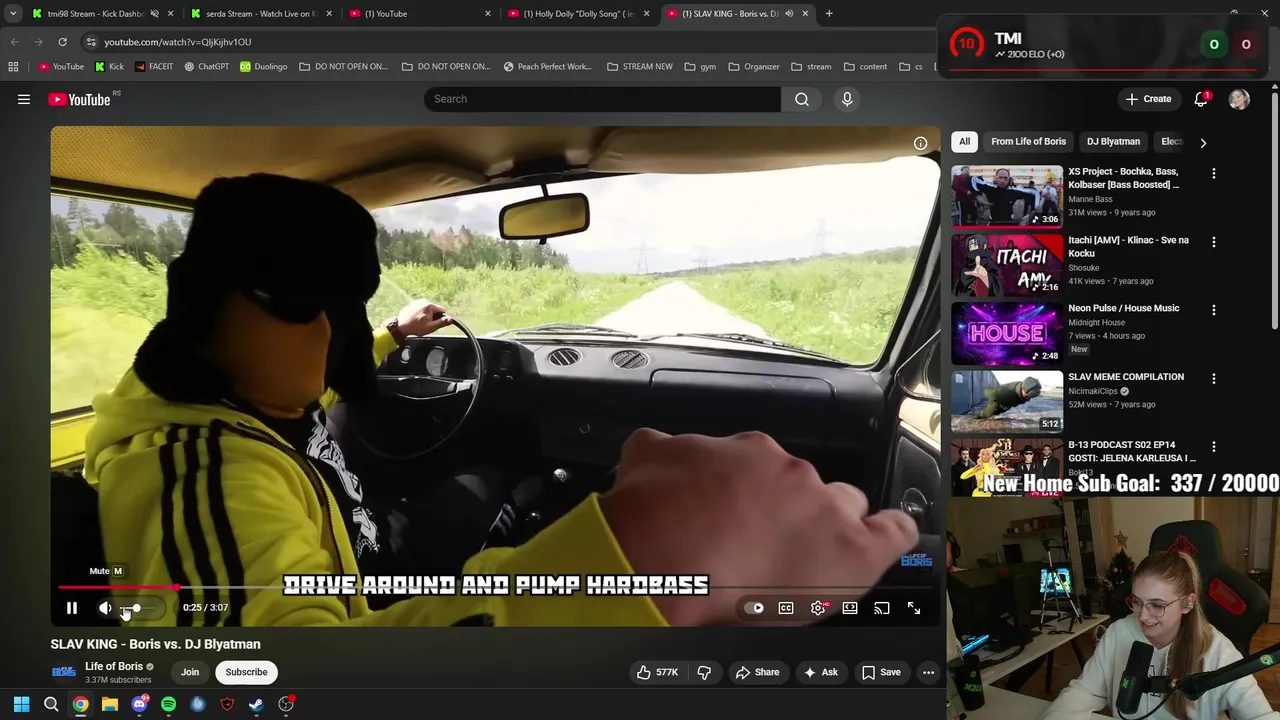Switch to theater mode

tap(850, 608)
